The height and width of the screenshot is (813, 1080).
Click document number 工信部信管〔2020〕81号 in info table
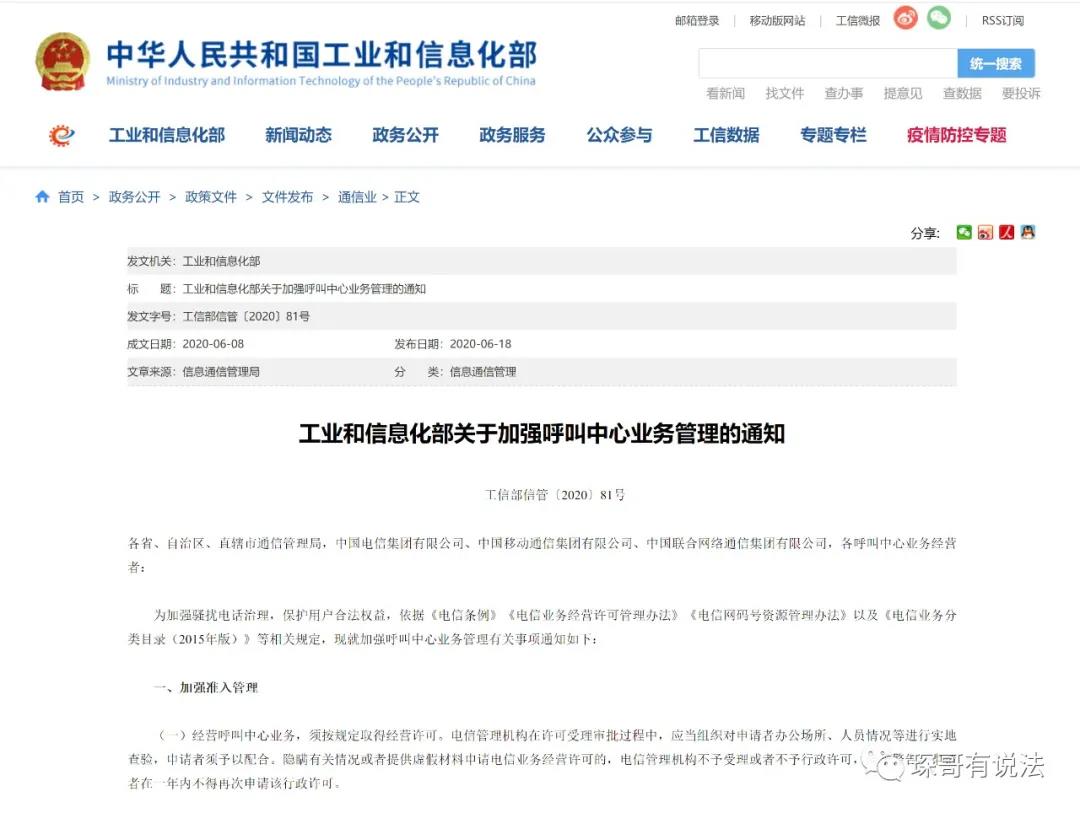tap(246, 316)
